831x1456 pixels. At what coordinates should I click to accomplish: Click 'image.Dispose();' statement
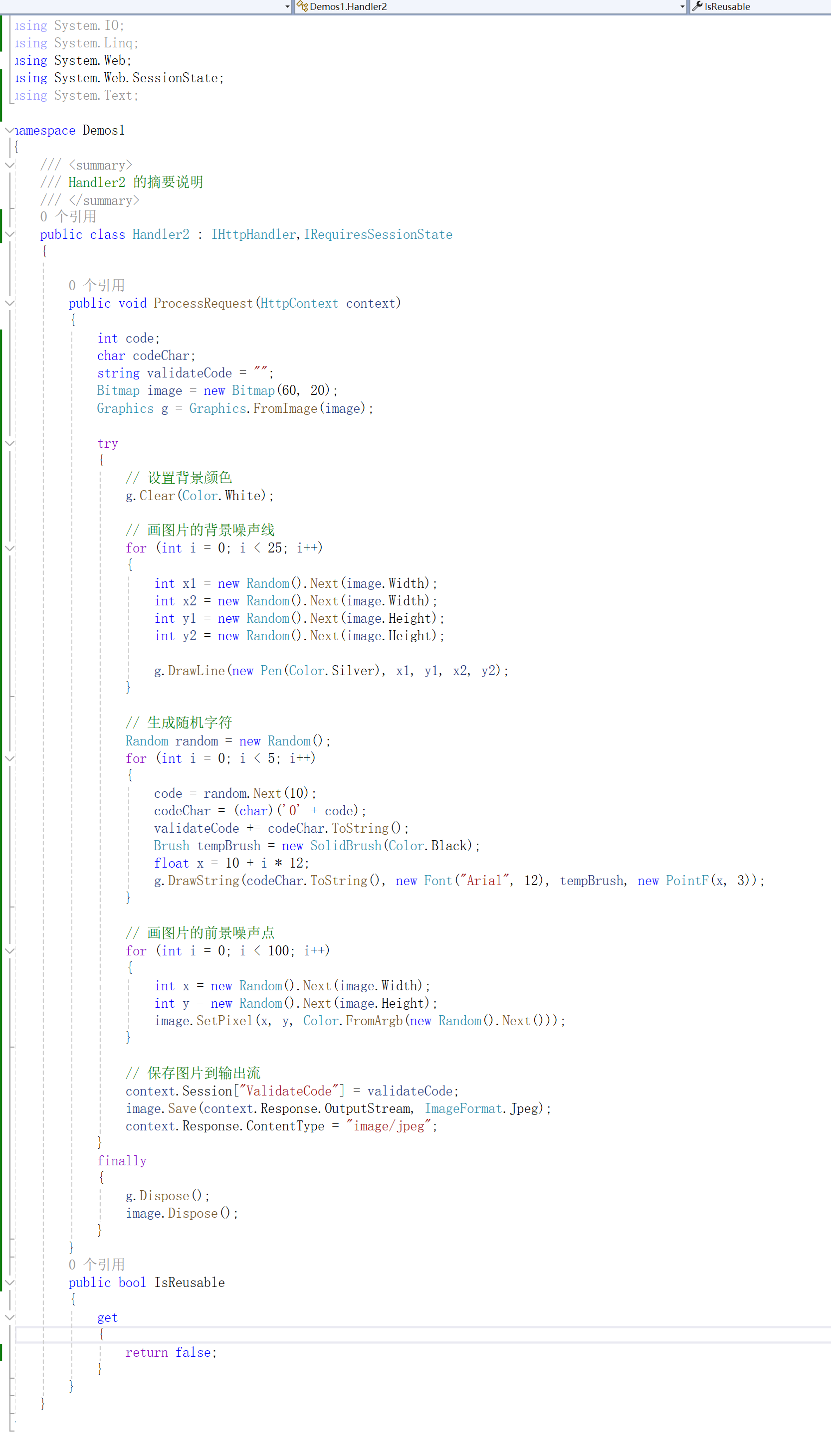[x=182, y=1214]
